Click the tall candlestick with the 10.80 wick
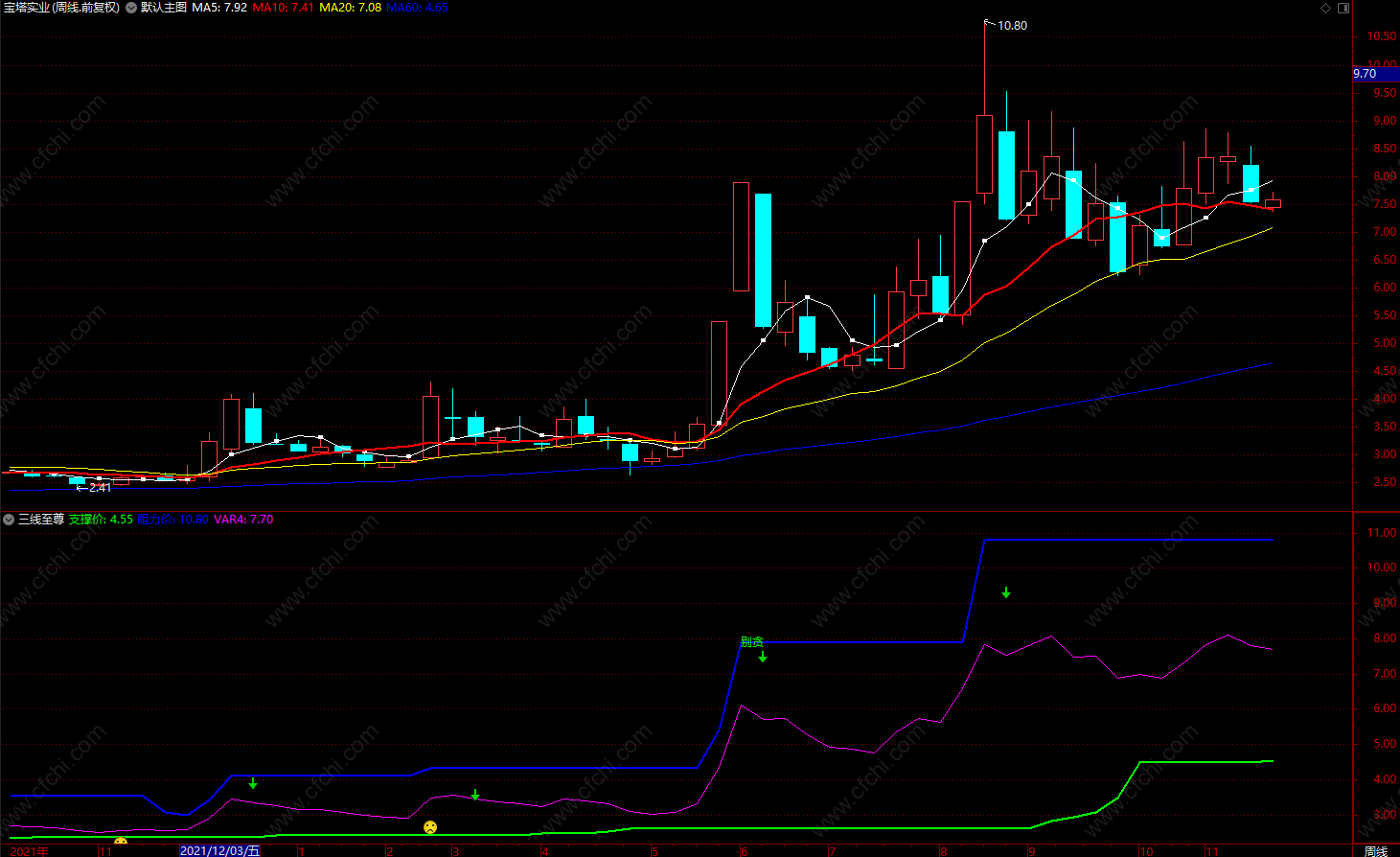The image size is (1400, 857). (x=984, y=153)
